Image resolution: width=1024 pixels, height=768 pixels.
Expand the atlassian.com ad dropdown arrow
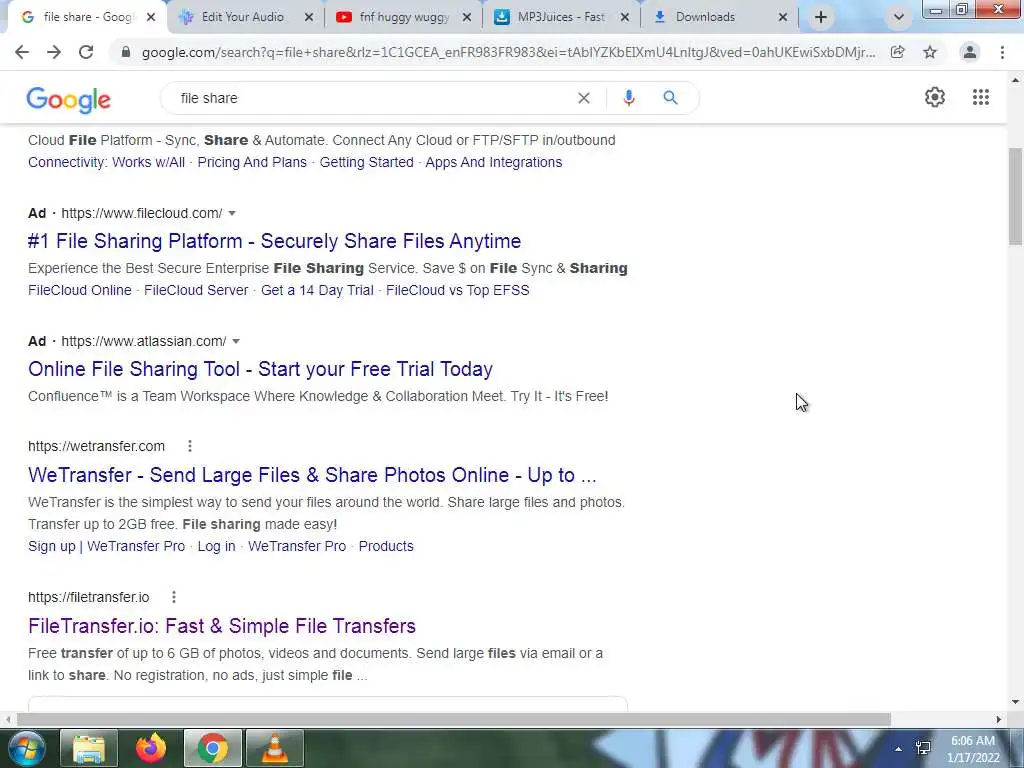point(236,342)
